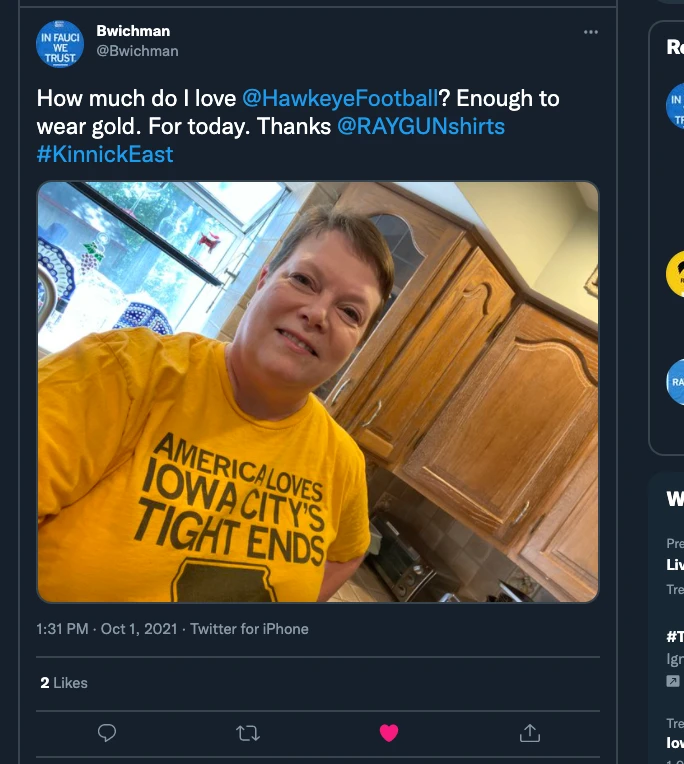Viewport: 684px width, 764px height.
Task: Click the retweet arrows icon
Action: point(248,733)
